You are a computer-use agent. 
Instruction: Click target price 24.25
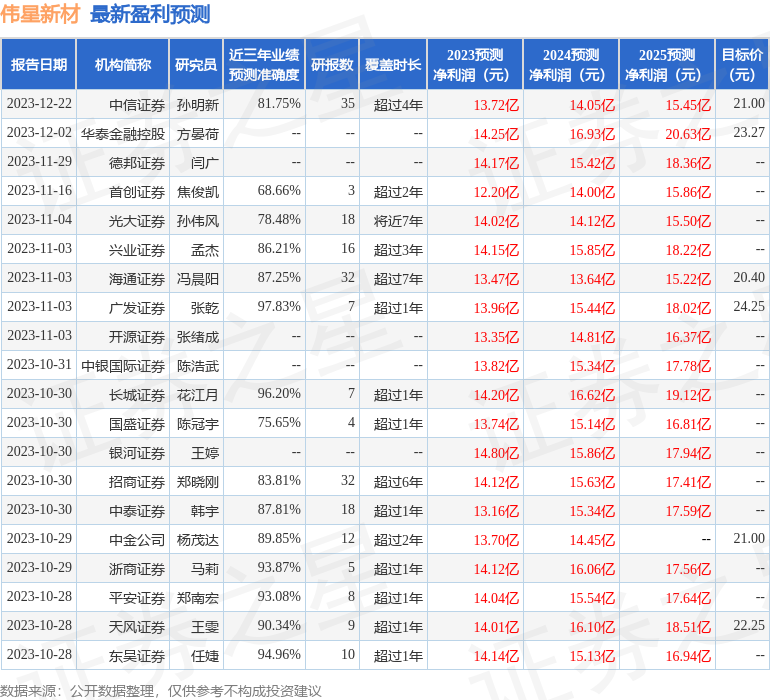[749, 307]
